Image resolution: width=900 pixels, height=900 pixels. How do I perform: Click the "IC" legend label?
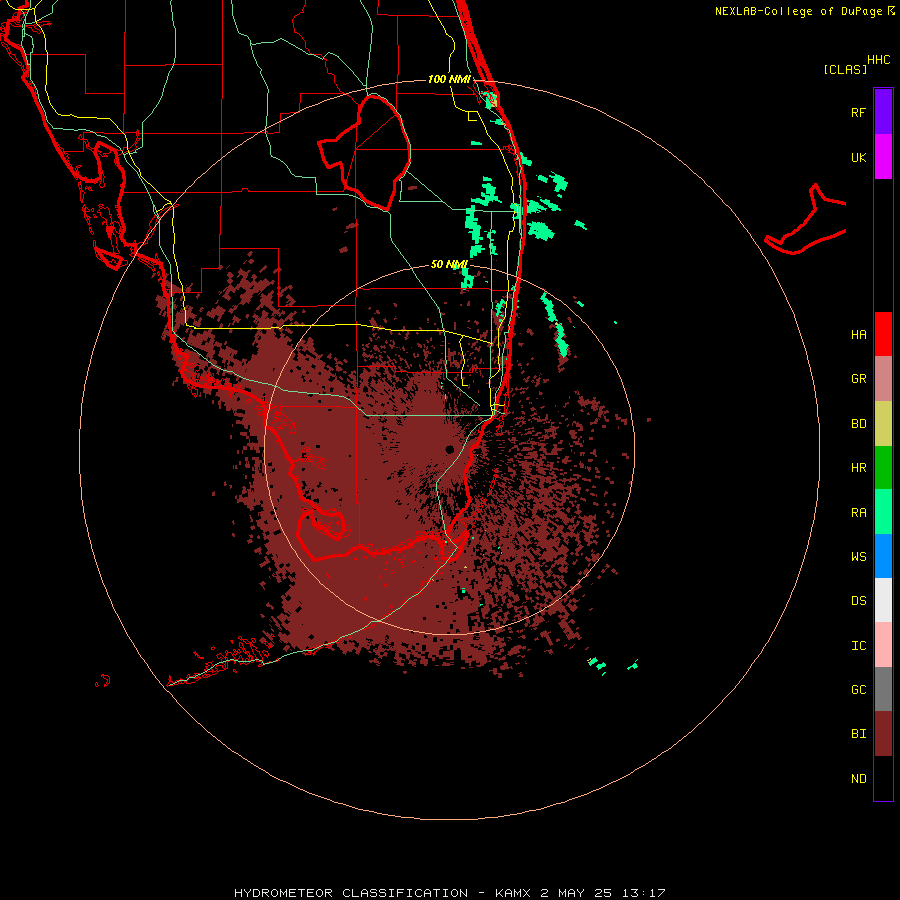[x=858, y=646]
